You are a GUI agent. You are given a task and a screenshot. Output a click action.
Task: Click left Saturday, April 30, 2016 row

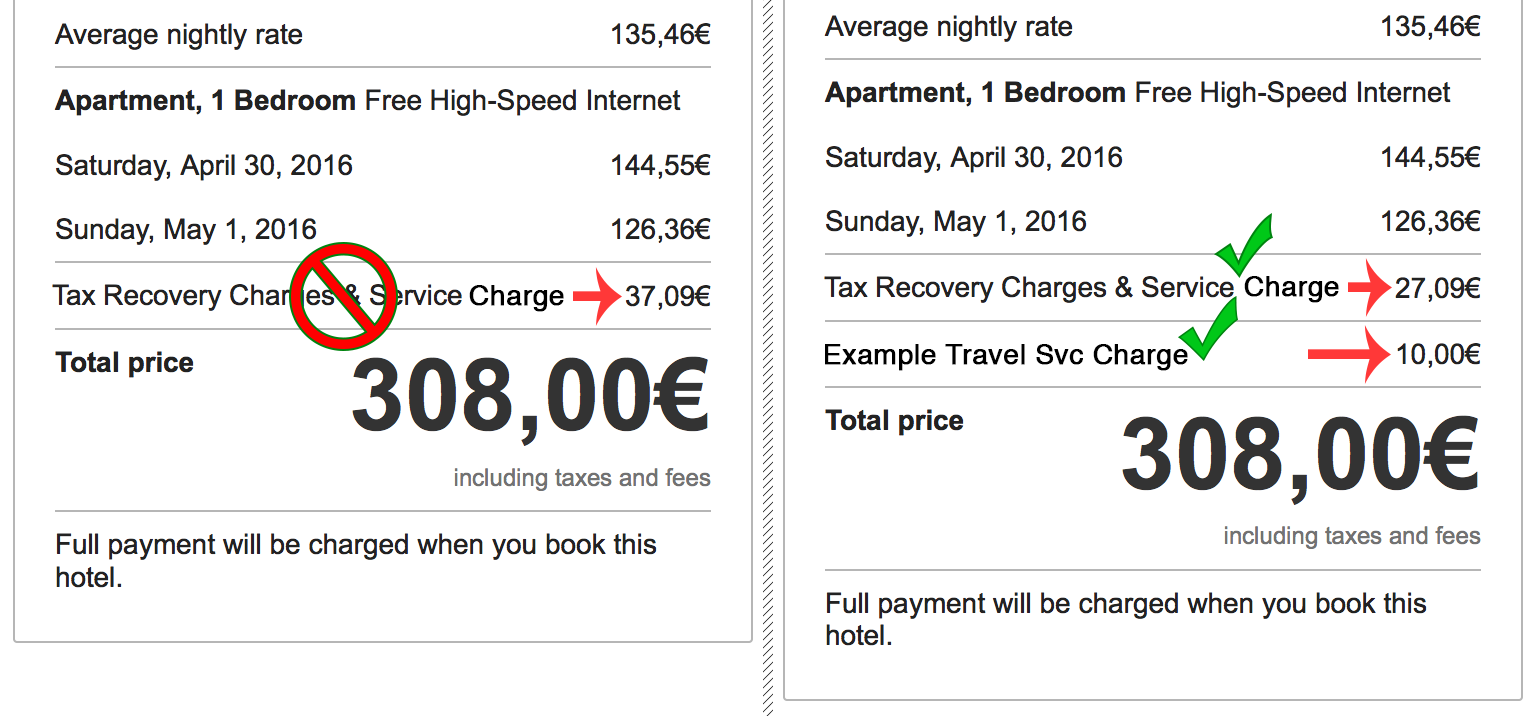(383, 165)
